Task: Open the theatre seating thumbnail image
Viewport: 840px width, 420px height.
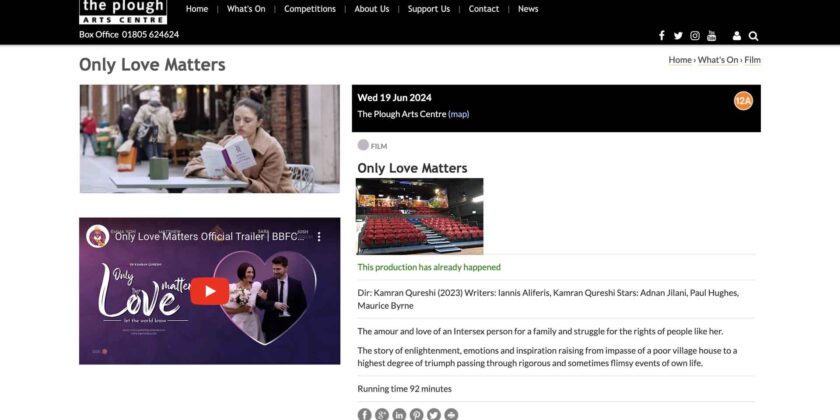Action: coord(420,216)
